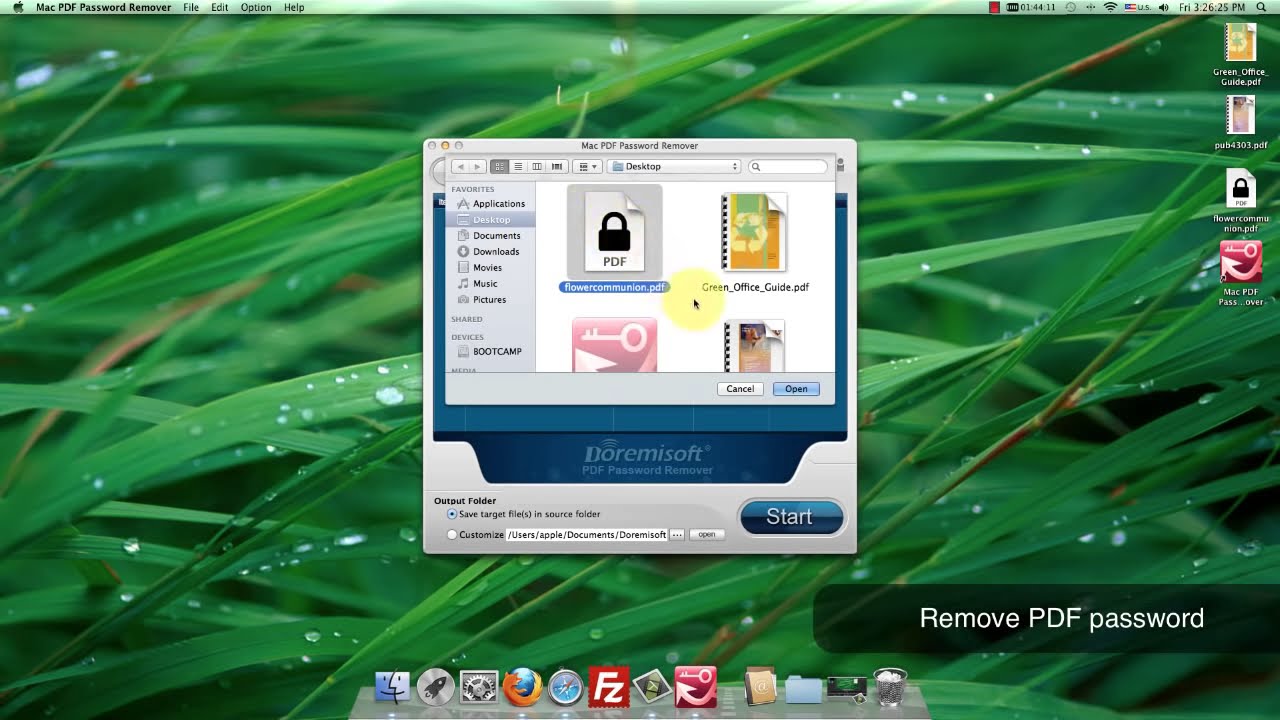Cancel the file open dialog
This screenshot has height=720, width=1280.
pos(740,389)
